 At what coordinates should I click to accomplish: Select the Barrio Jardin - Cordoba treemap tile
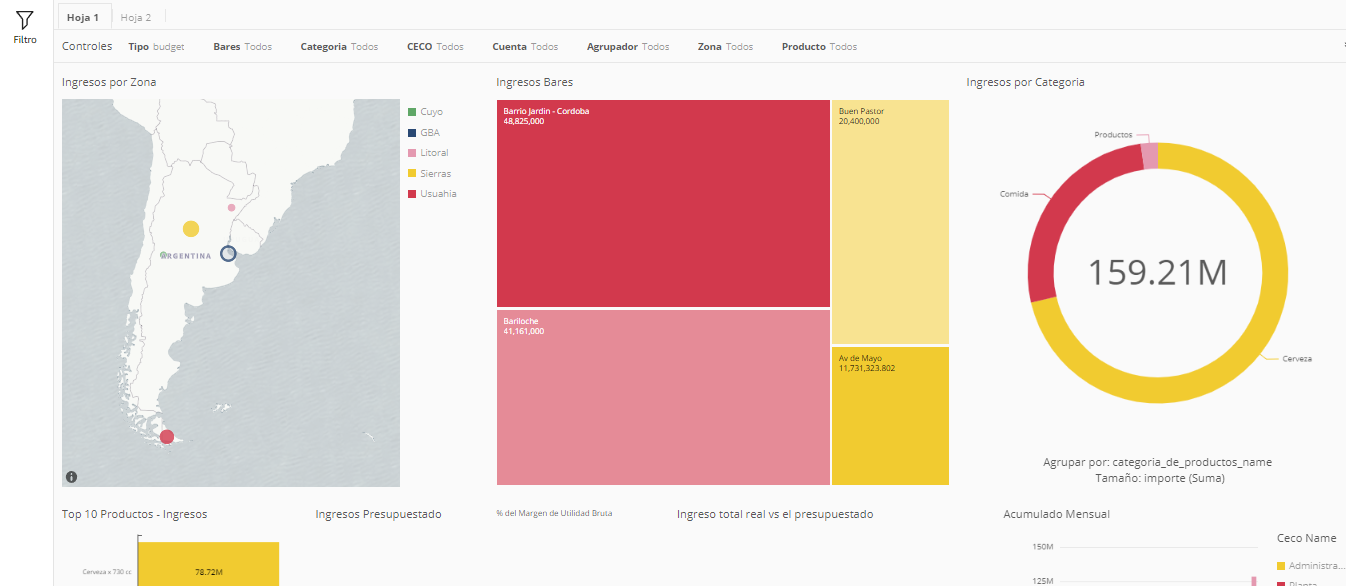[663, 203]
